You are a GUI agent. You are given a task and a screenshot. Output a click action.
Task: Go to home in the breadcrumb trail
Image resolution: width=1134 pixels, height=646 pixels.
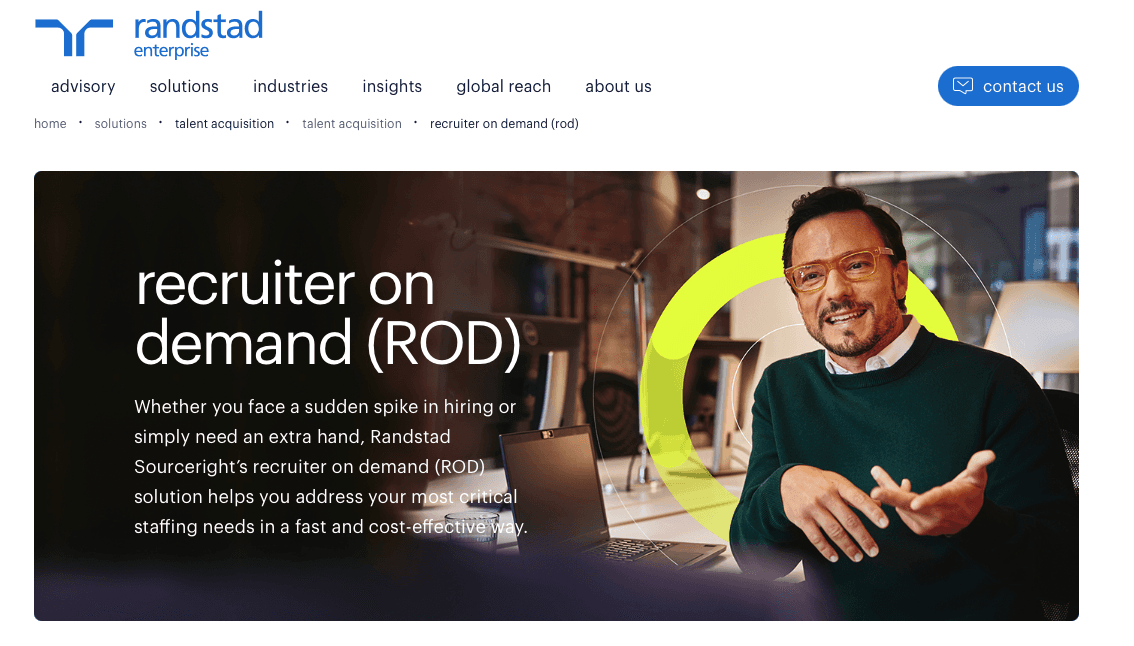(50, 124)
